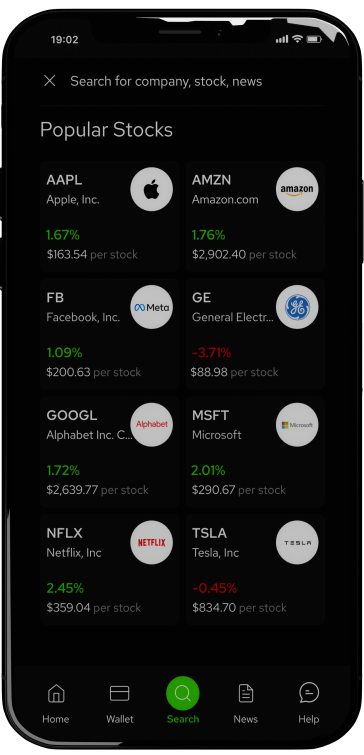Select the green Search tab button
The image size is (364, 755).
182,693
